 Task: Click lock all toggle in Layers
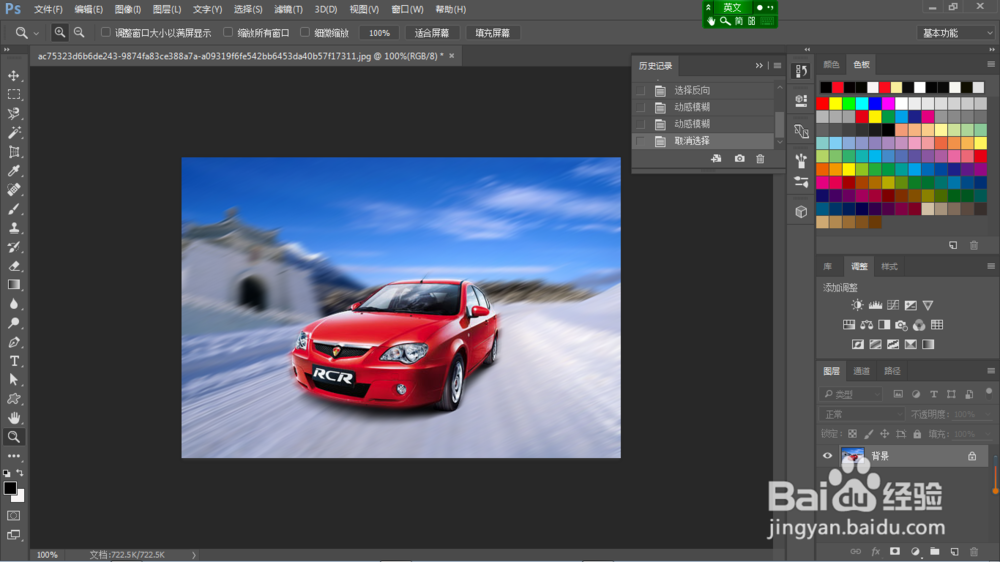[917, 434]
